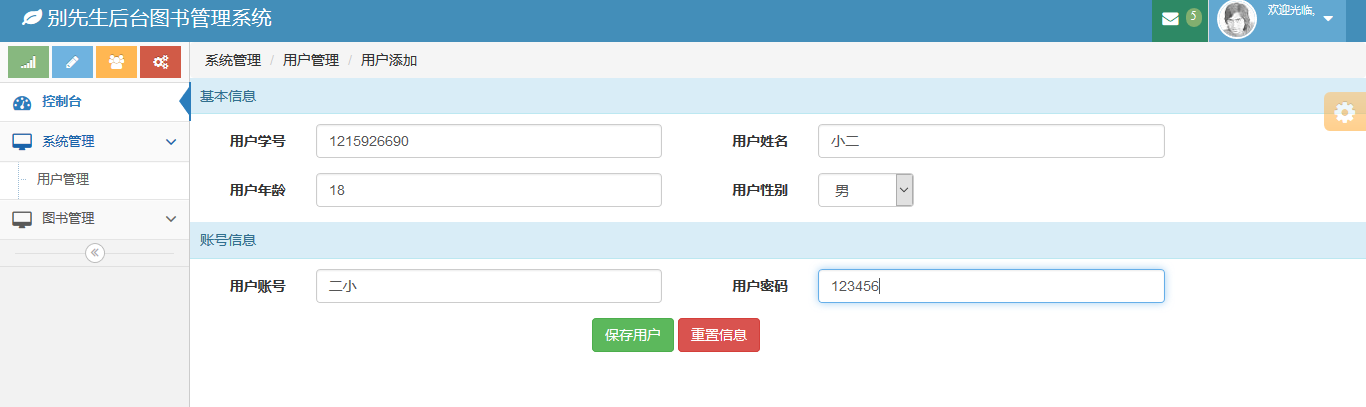Go to 系统管理 in breadcrumb
The height and width of the screenshot is (407, 1366).
point(233,60)
